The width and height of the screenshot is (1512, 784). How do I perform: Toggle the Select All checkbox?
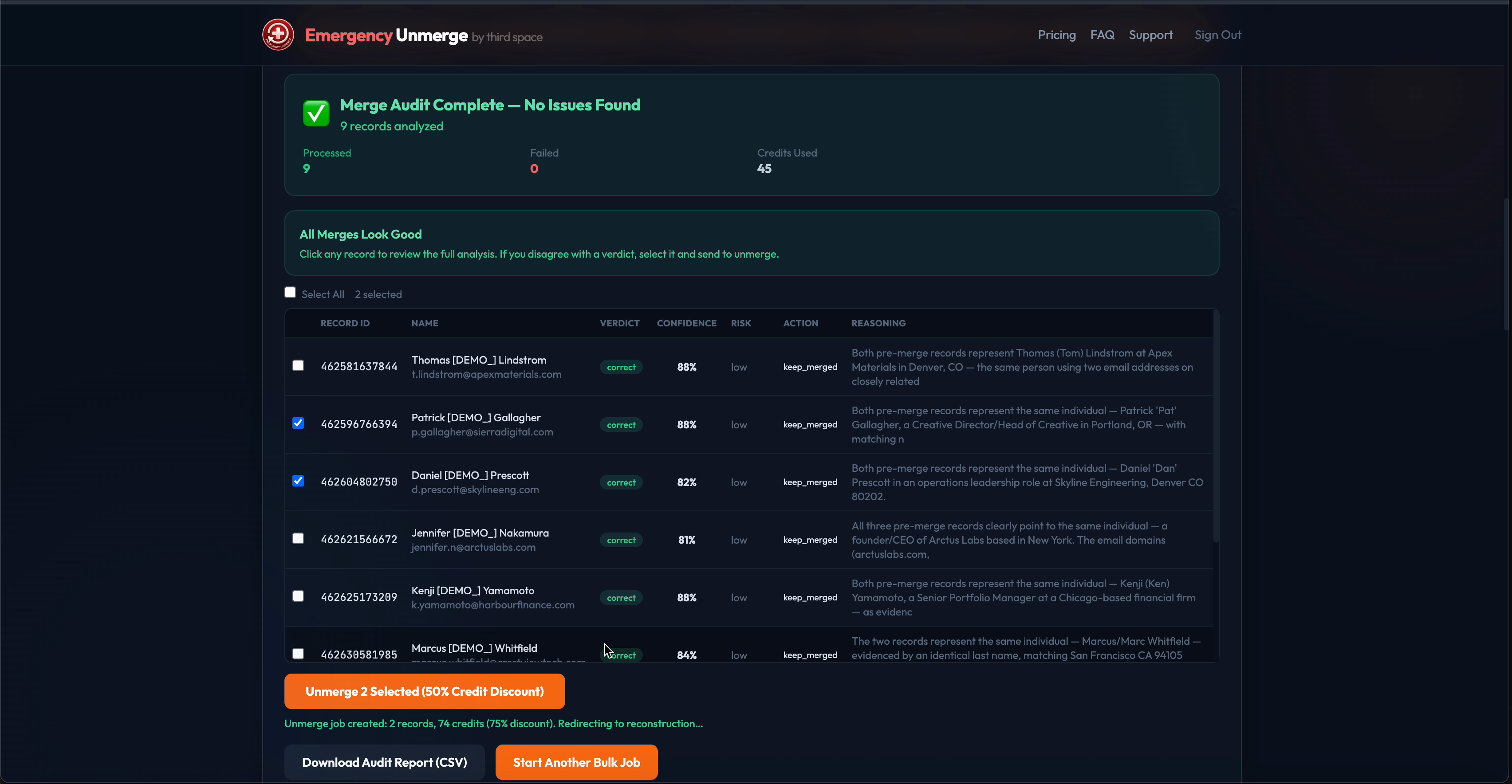(x=290, y=292)
